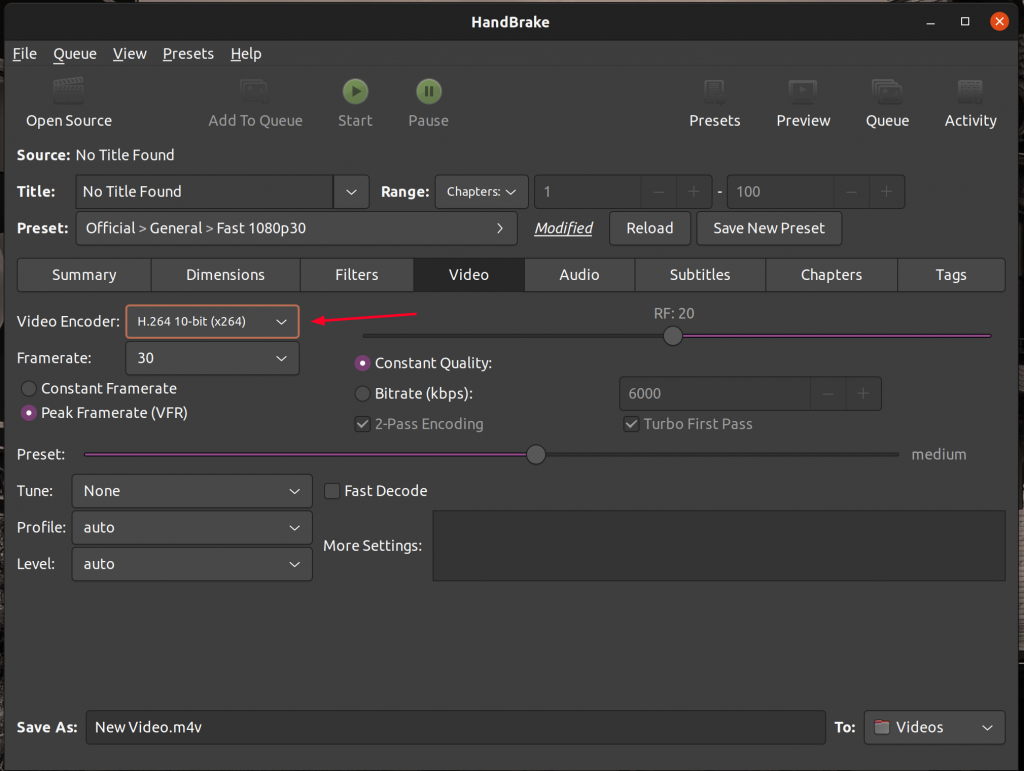Start the encoding job
Image resolution: width=1024 pixels, height=771 pixels.
point(355,100)
